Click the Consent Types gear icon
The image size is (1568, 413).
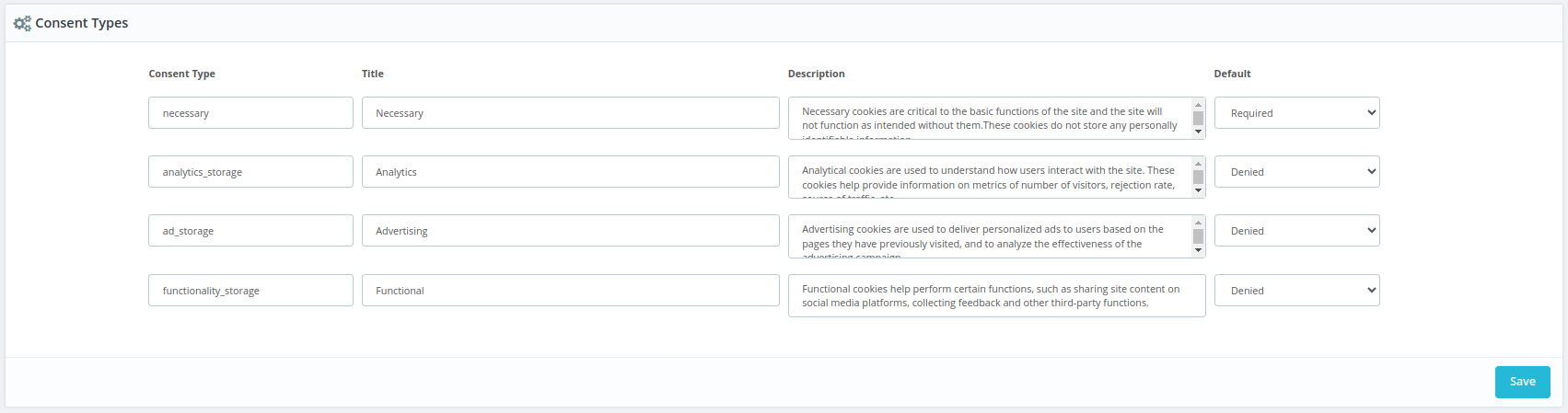[22, 23]
